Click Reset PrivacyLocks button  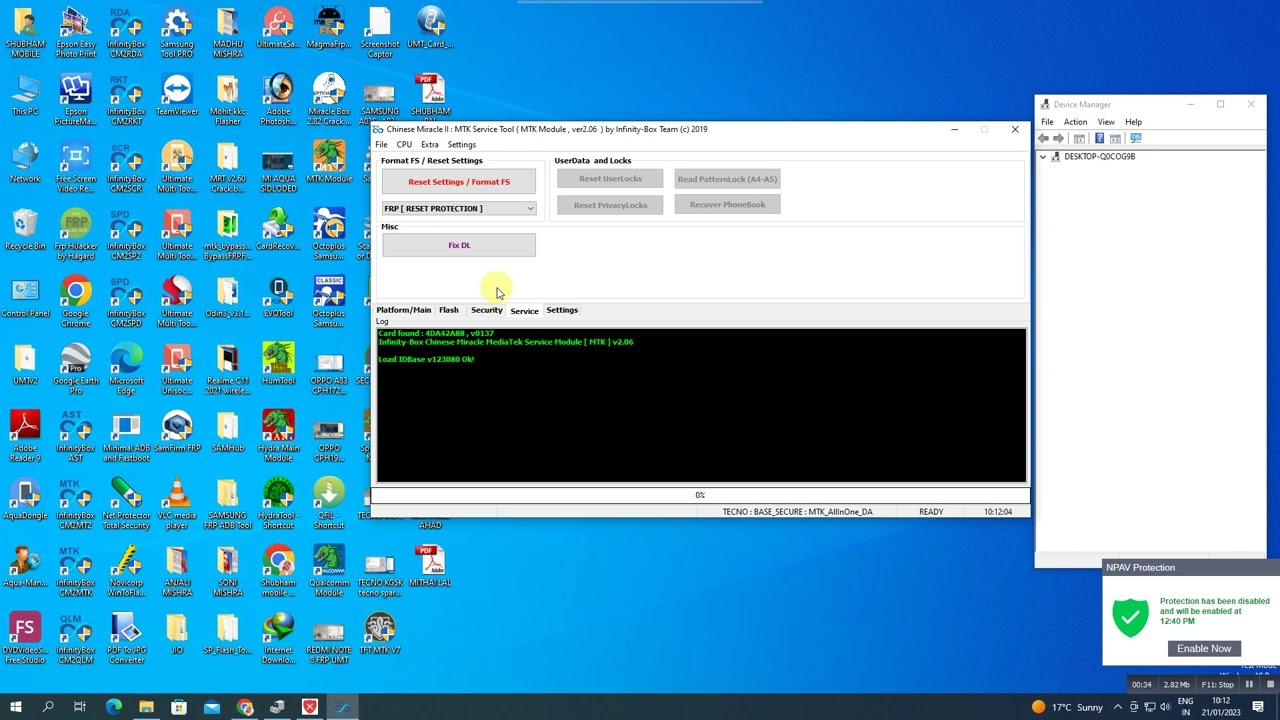click(610, 205)
